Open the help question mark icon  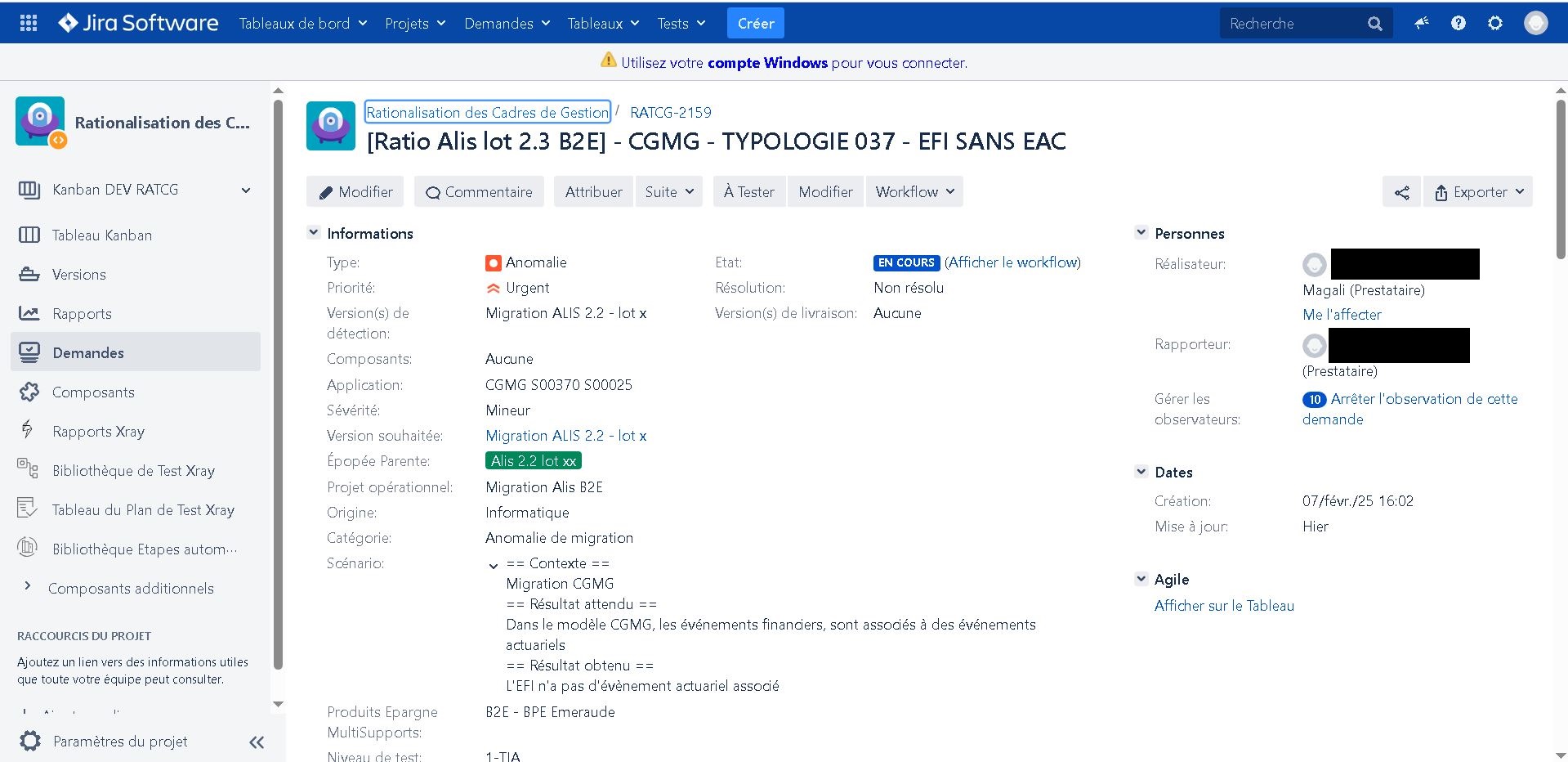pos(1459,23)
